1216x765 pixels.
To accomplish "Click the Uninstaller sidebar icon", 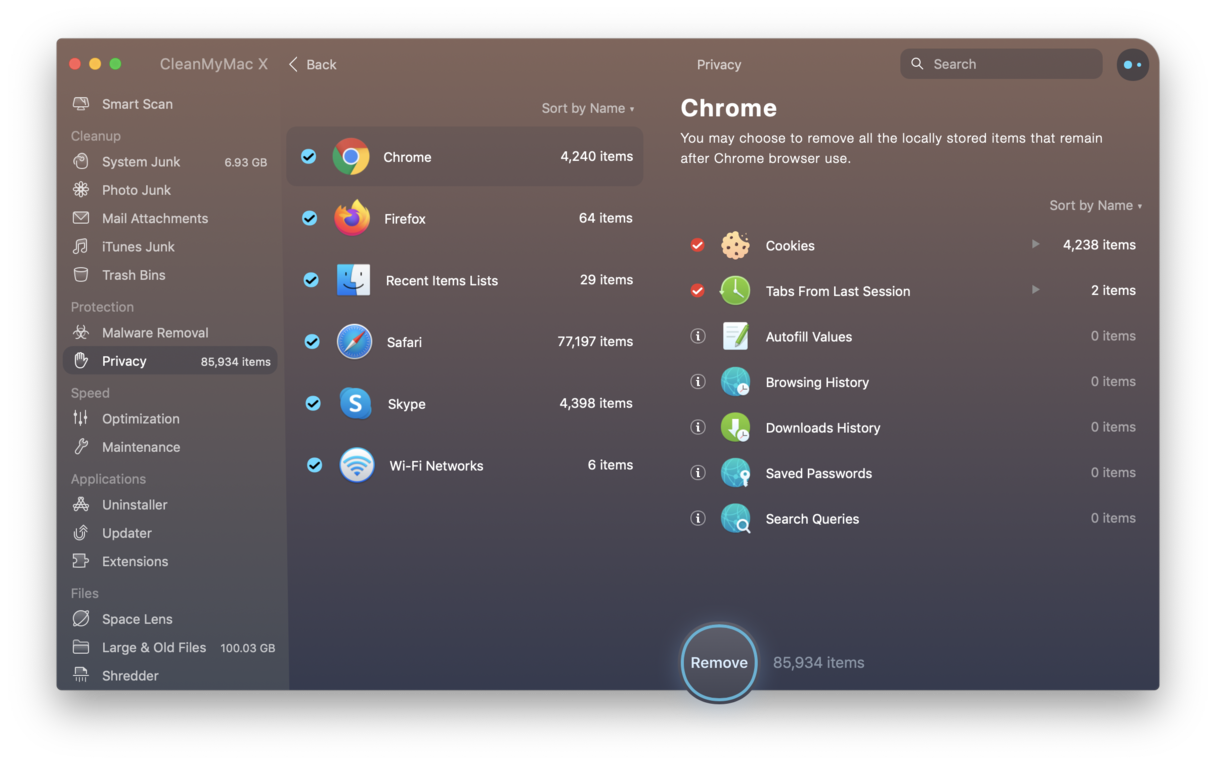I will click(x=81, y=505).
